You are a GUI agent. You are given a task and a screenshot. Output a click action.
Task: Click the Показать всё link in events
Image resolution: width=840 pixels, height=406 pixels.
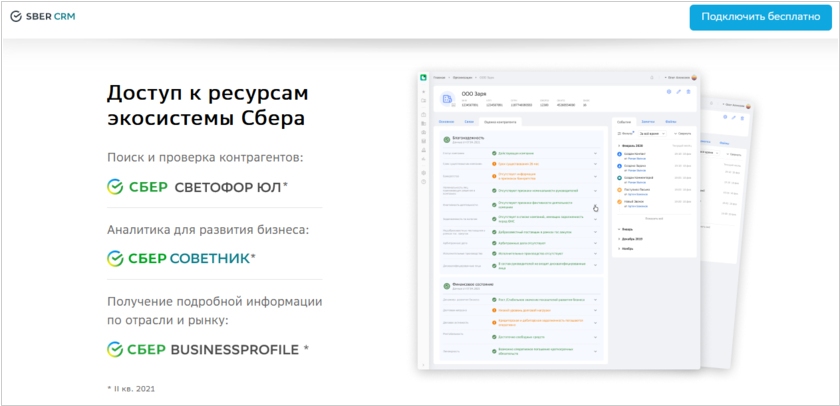click(x=654, y=219)
